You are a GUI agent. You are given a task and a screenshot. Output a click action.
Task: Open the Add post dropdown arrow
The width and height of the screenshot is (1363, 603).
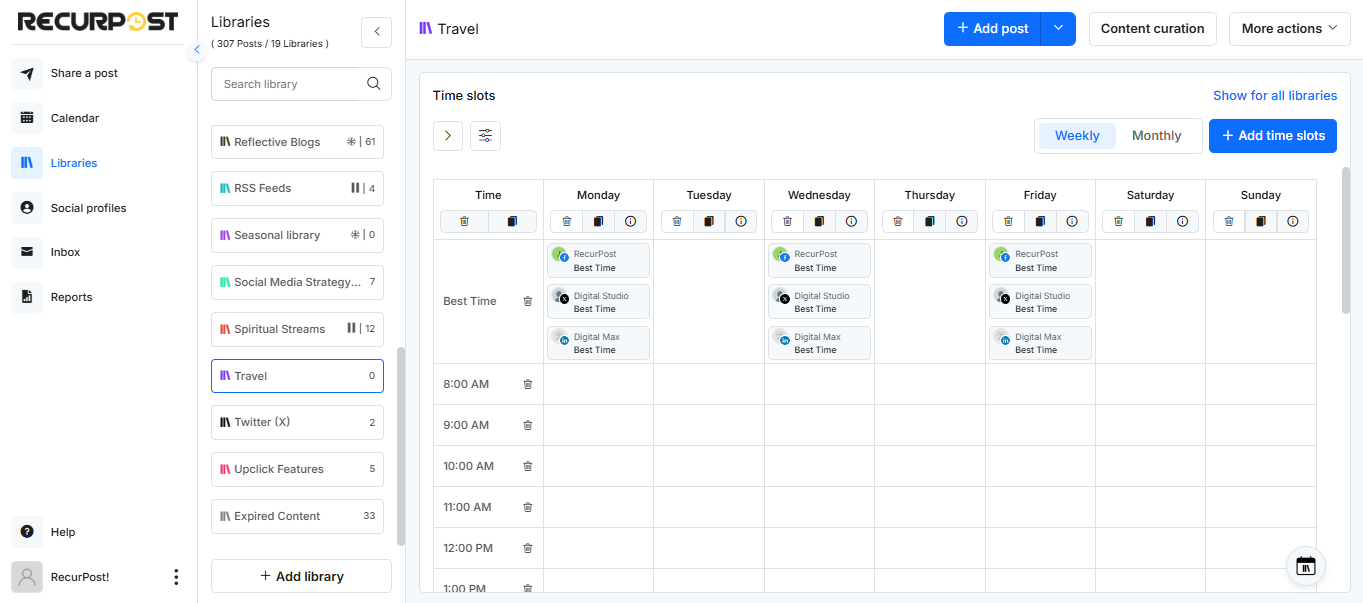1058,29
